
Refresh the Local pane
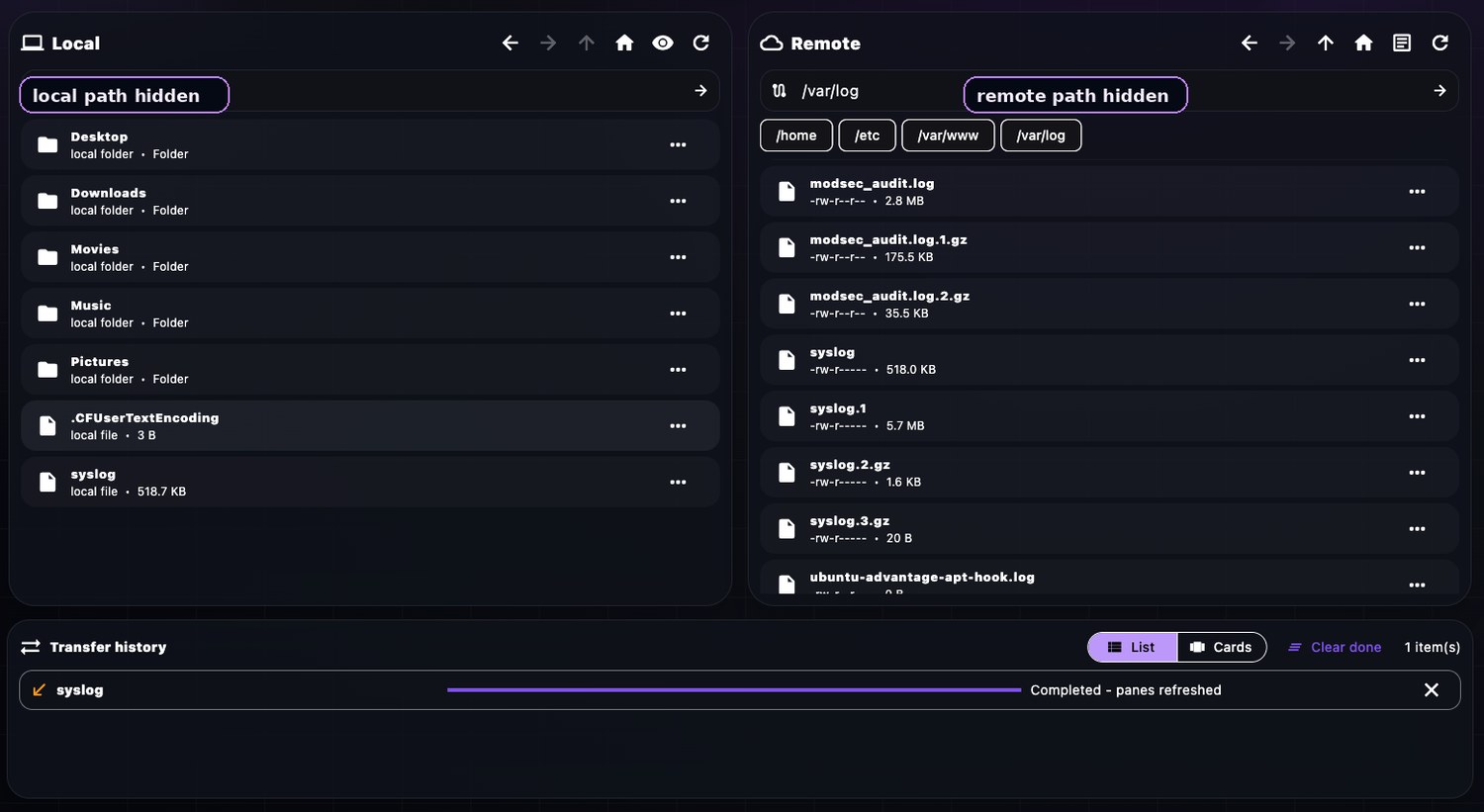click(701, 43)
